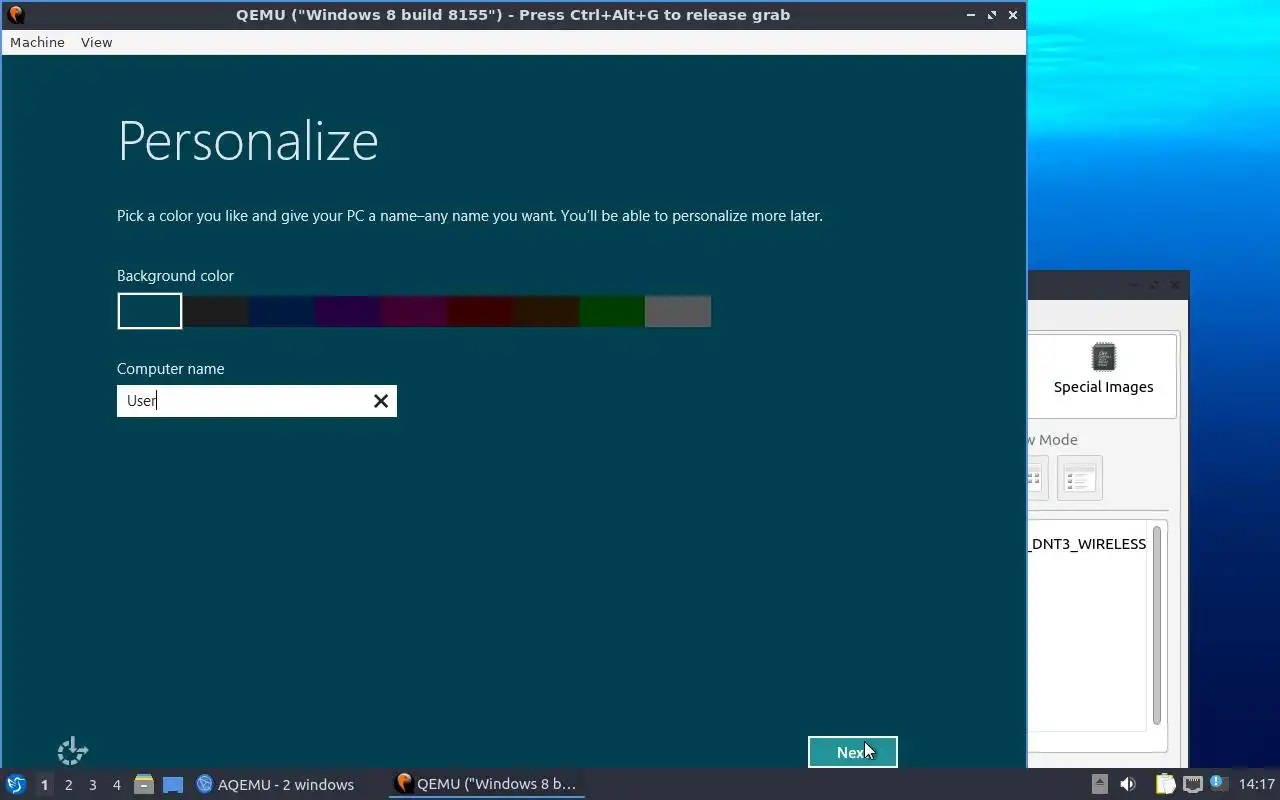Select the dark gray background color swatch
Viewport: 1280px width, 800px height.
click(216, 311)
